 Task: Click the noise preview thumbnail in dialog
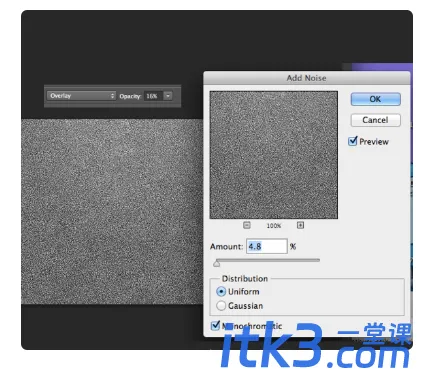point(274,155)
